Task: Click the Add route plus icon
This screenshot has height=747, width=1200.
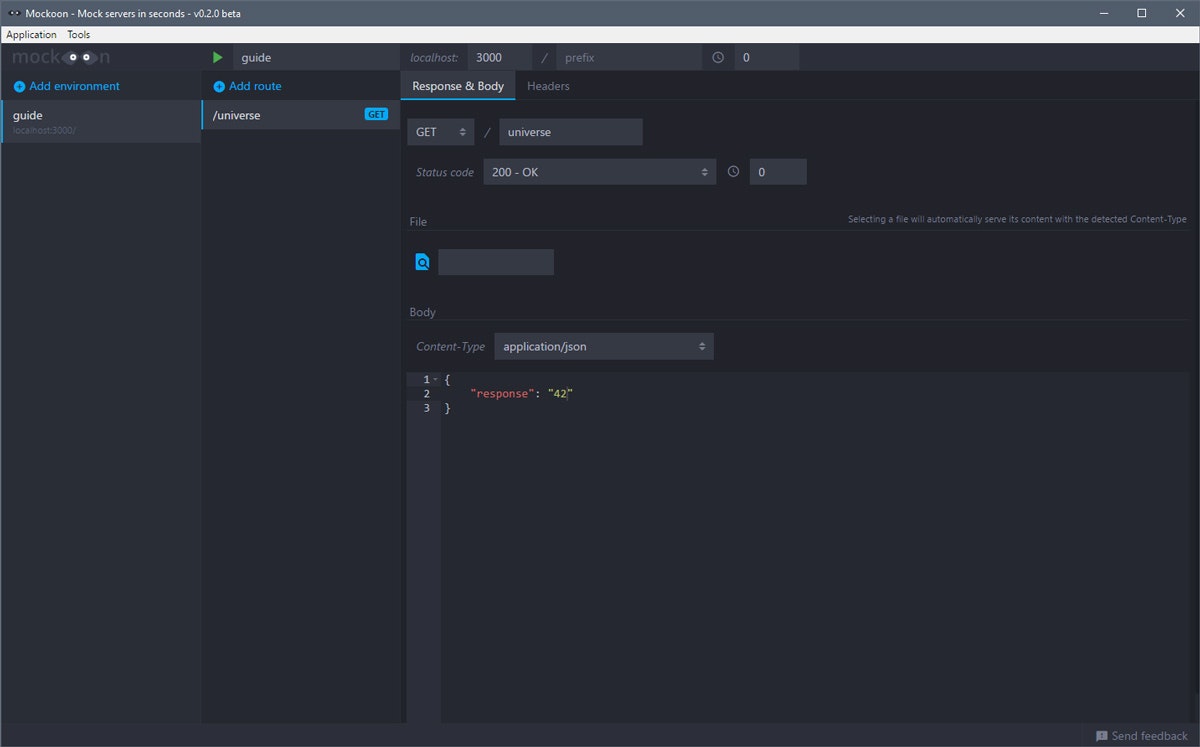Action: coord(219,87)
